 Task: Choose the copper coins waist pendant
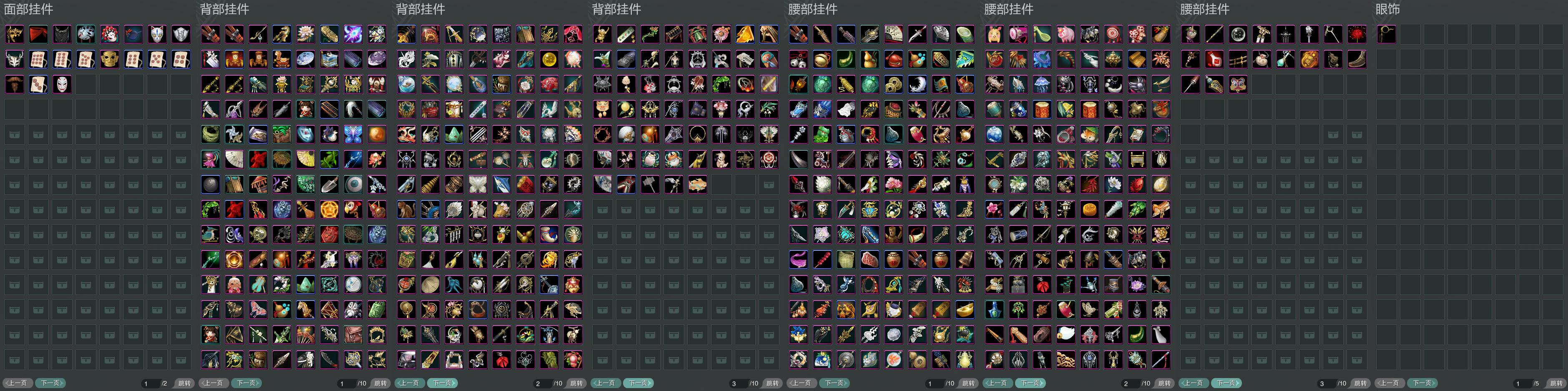point(894,84)
